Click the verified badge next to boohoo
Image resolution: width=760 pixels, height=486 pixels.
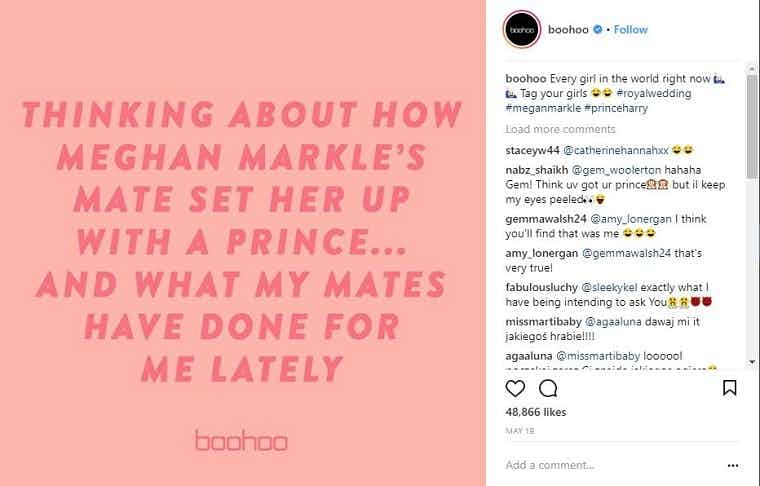[597, 30]
